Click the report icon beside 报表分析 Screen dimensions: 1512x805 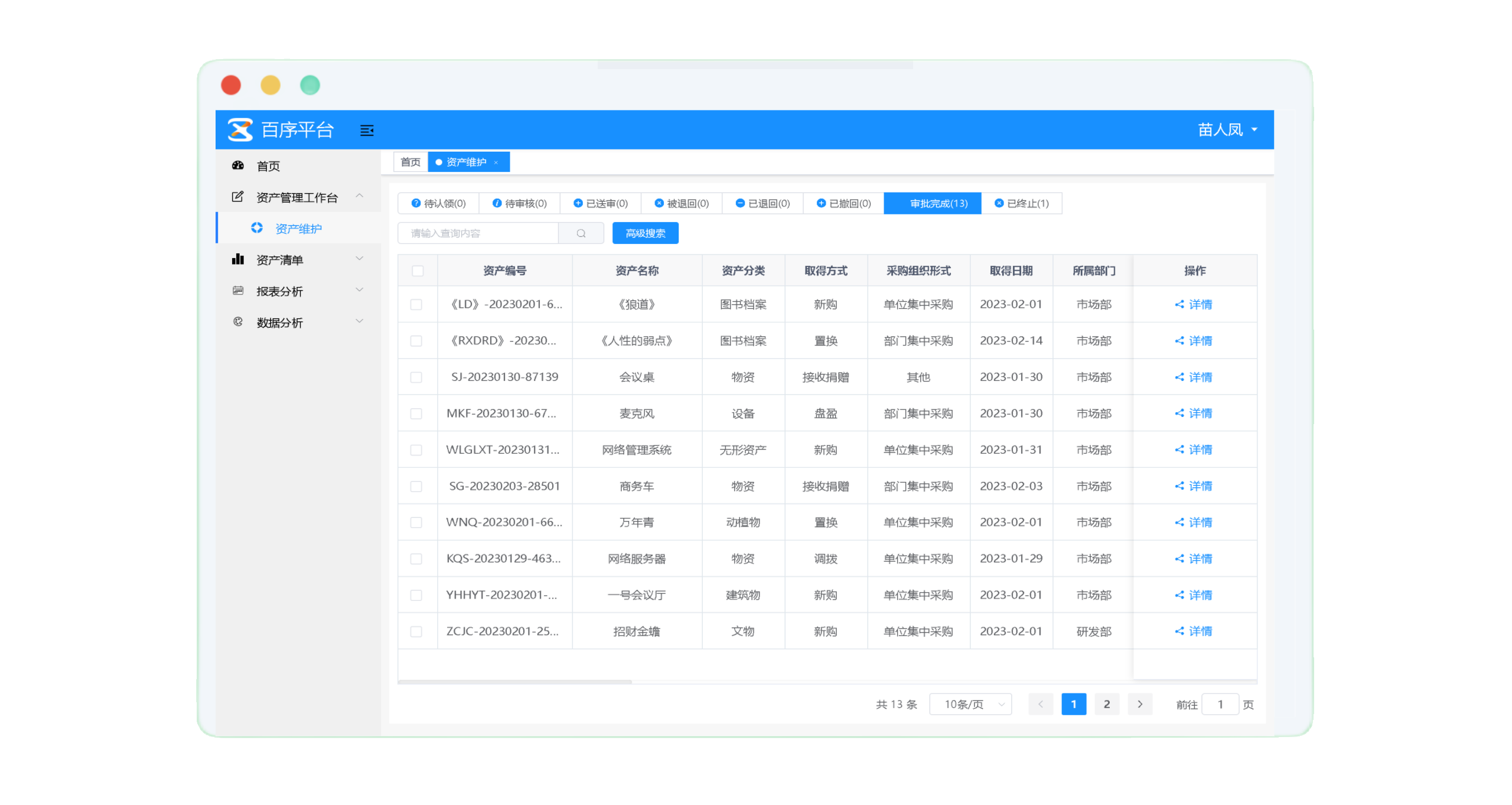[x=237, y=291]
